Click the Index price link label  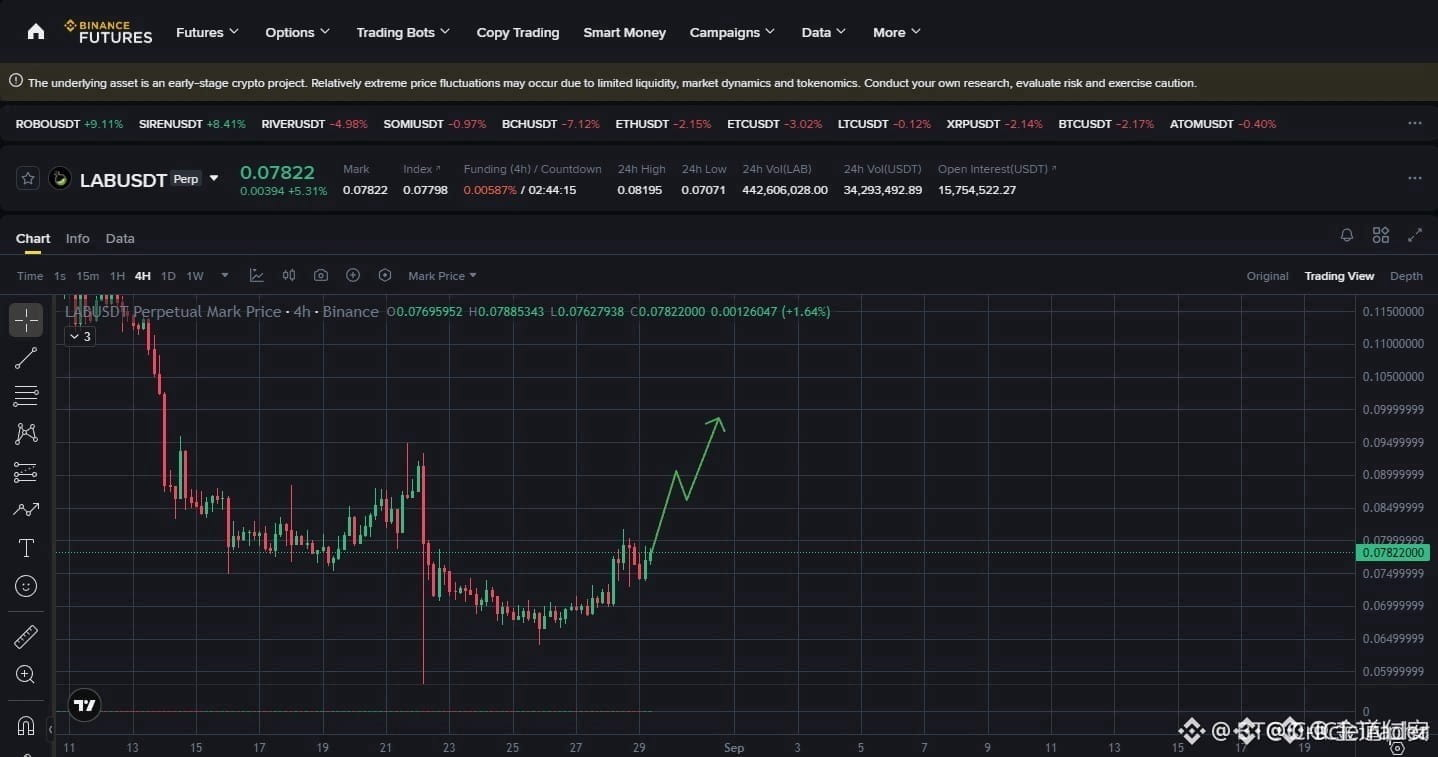[422, 169]
